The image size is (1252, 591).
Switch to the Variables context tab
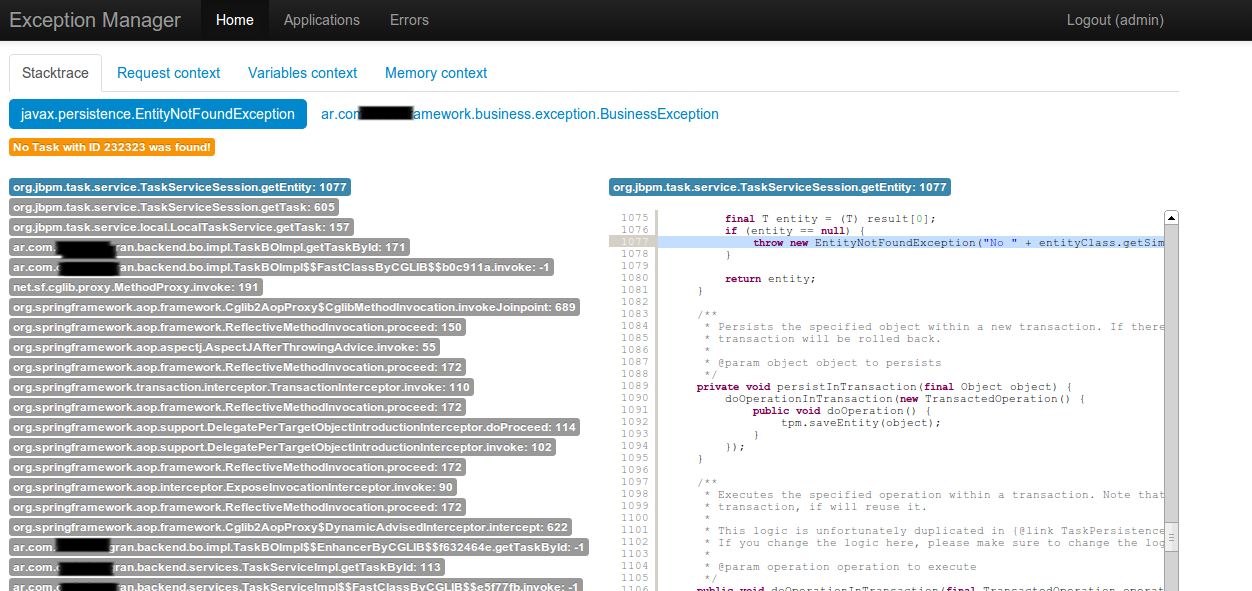tap(303, 73)
